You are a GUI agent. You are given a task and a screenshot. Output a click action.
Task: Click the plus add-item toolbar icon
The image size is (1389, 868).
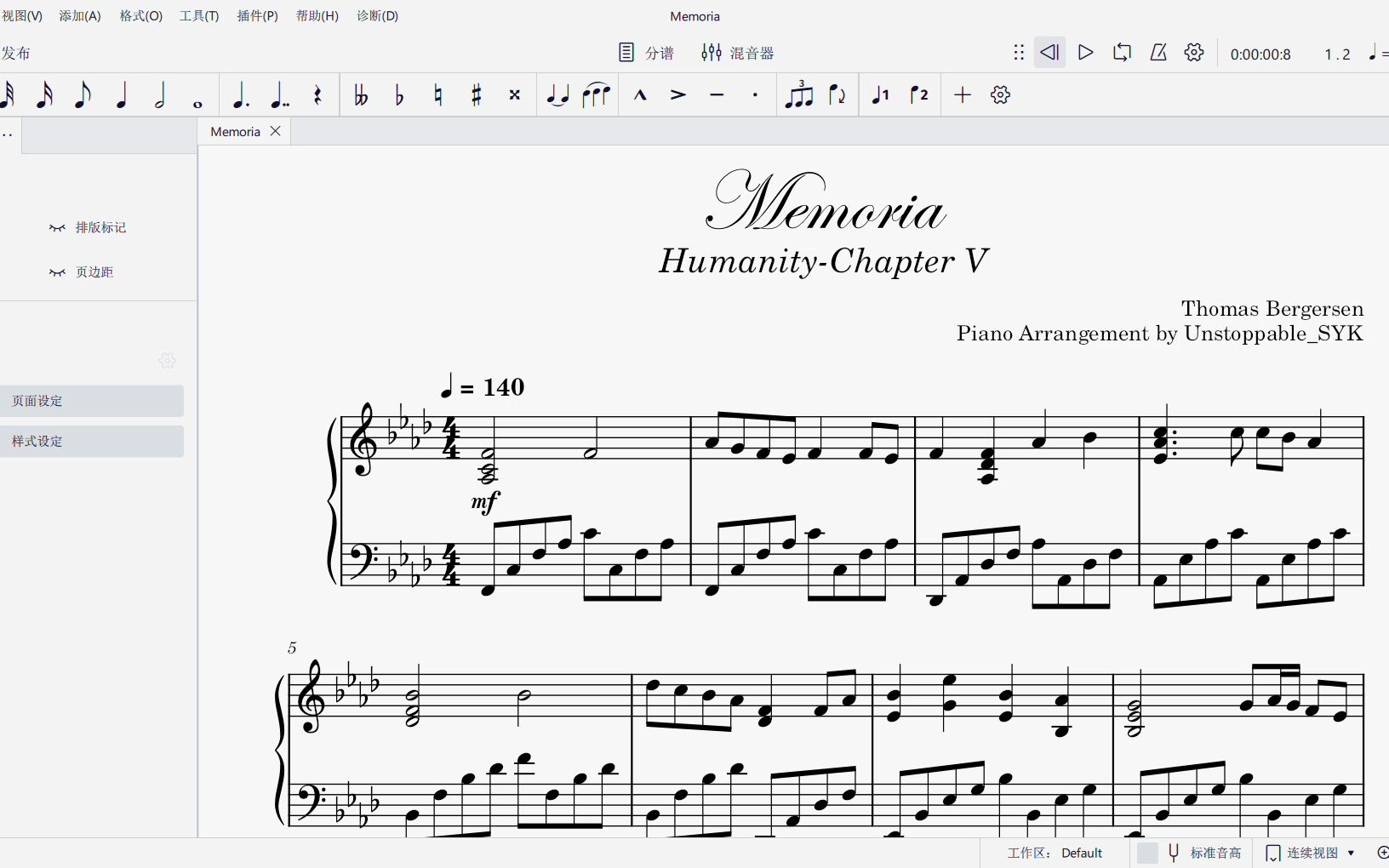(x=963, y=94)
